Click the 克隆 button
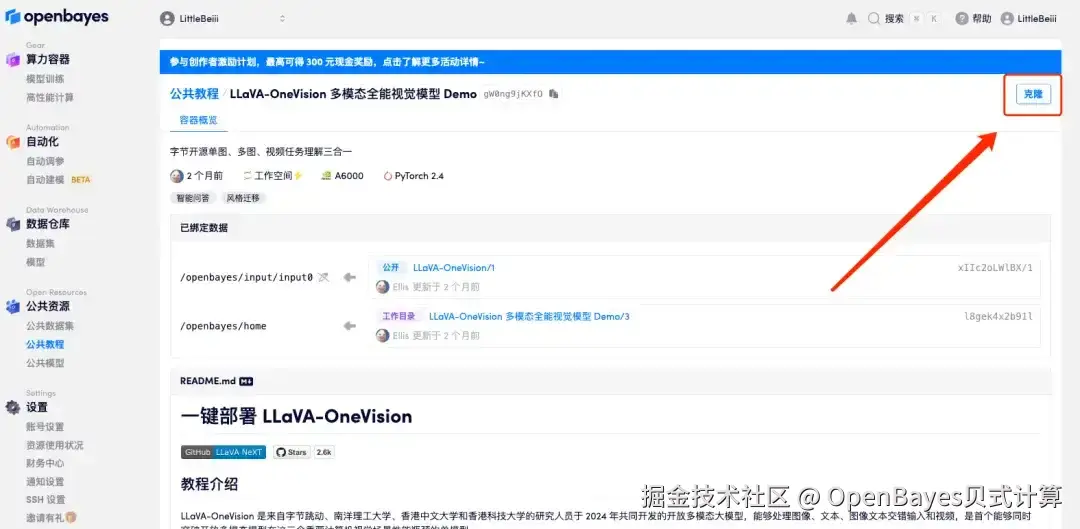The height and width of the screenshot is (529, 1080). point(1032,94)
